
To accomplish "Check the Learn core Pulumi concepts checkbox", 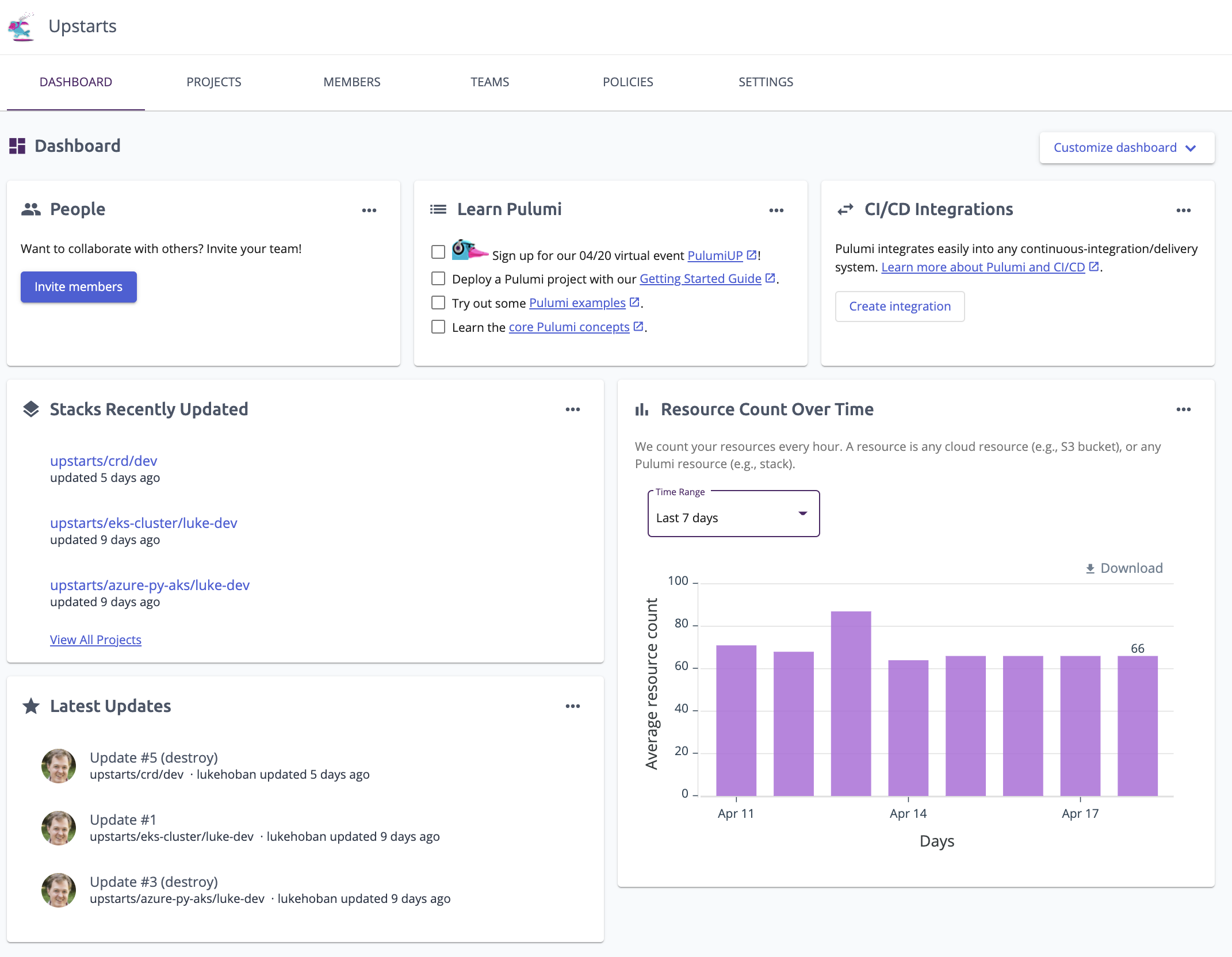I will point(438,327).
